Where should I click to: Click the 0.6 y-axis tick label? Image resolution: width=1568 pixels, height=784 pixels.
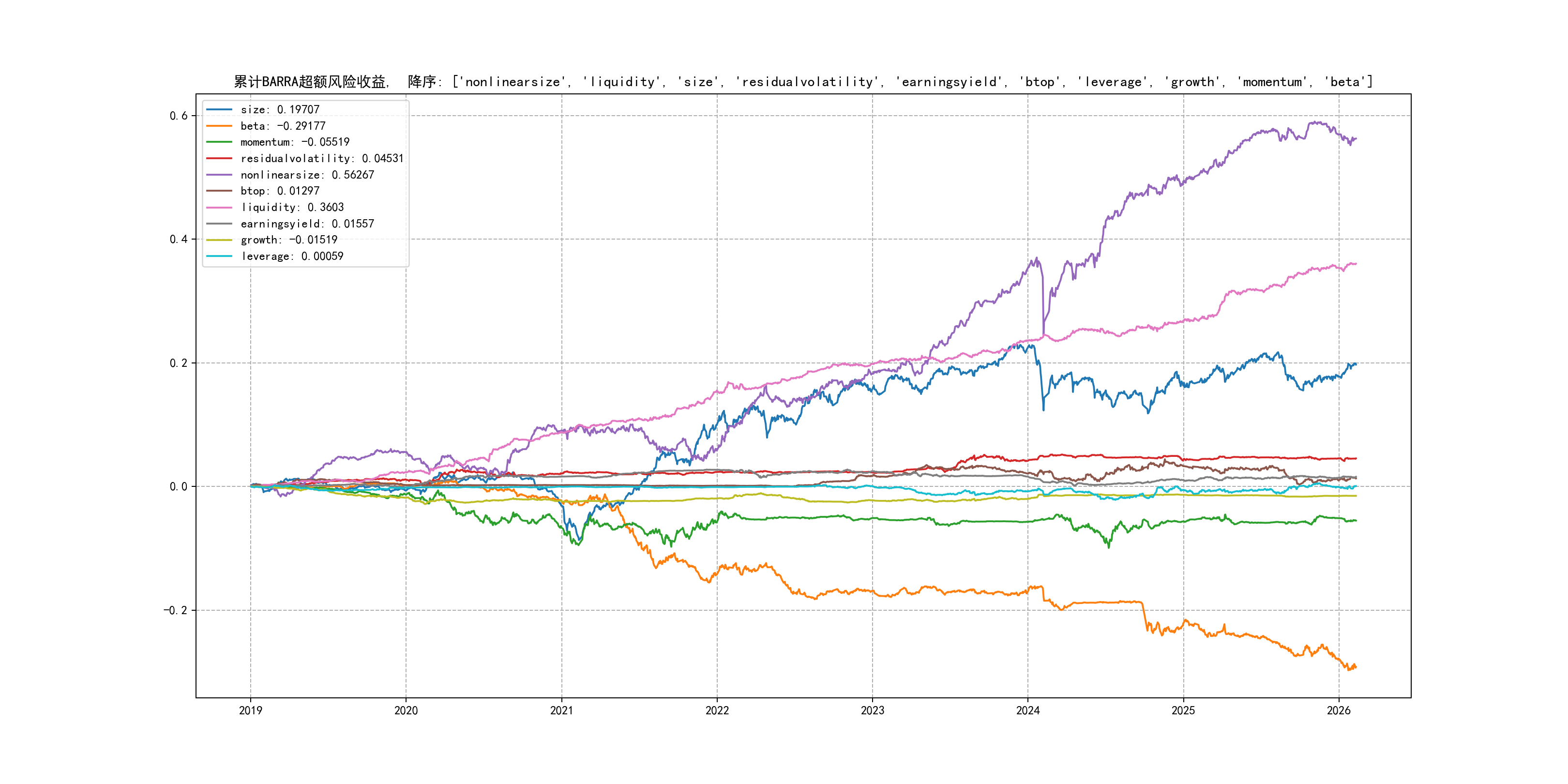point(179,116)
